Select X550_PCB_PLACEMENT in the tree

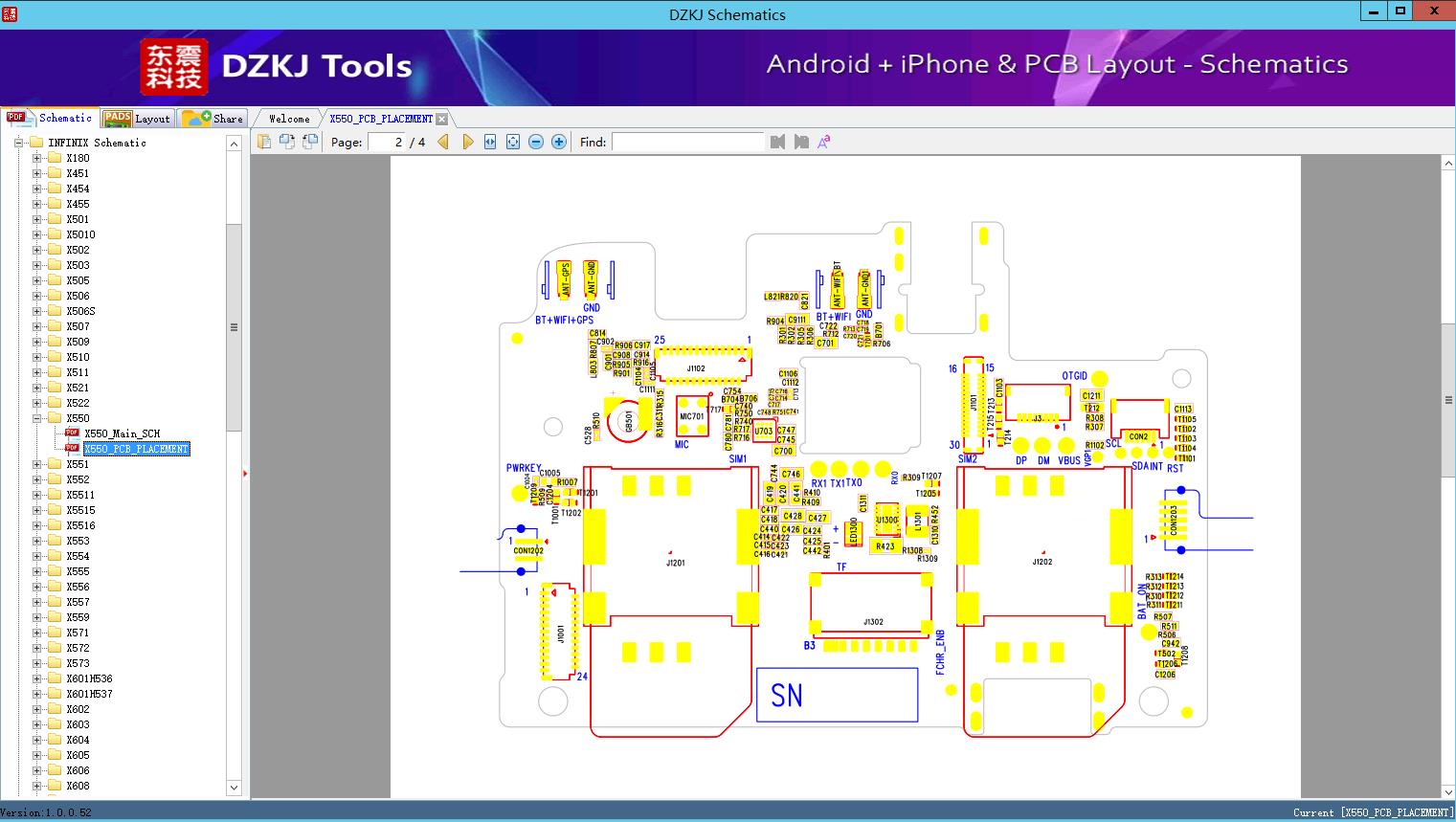pyautogui.click(x=137, y=449)
